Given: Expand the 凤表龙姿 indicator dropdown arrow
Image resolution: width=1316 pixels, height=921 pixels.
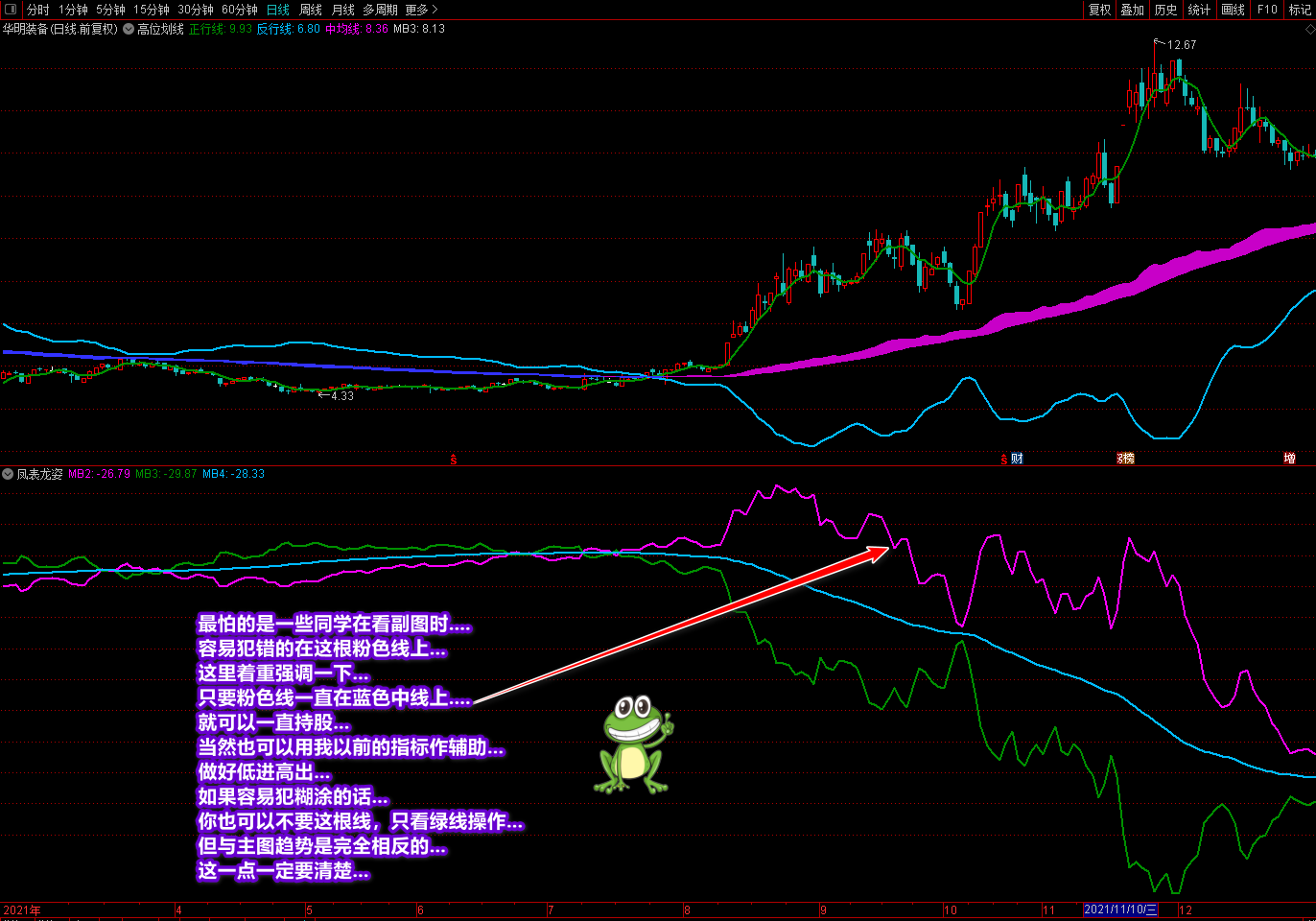Looking at the screenshot, I should pyautogui.click(x=8, y=474).
